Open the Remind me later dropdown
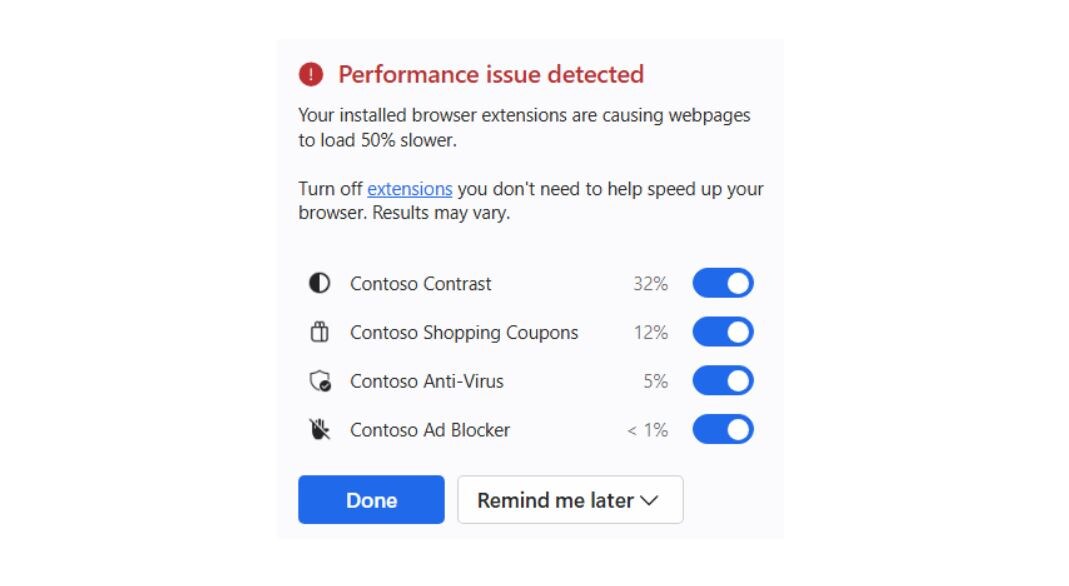The image size is (1069, 586). (570, 499)
